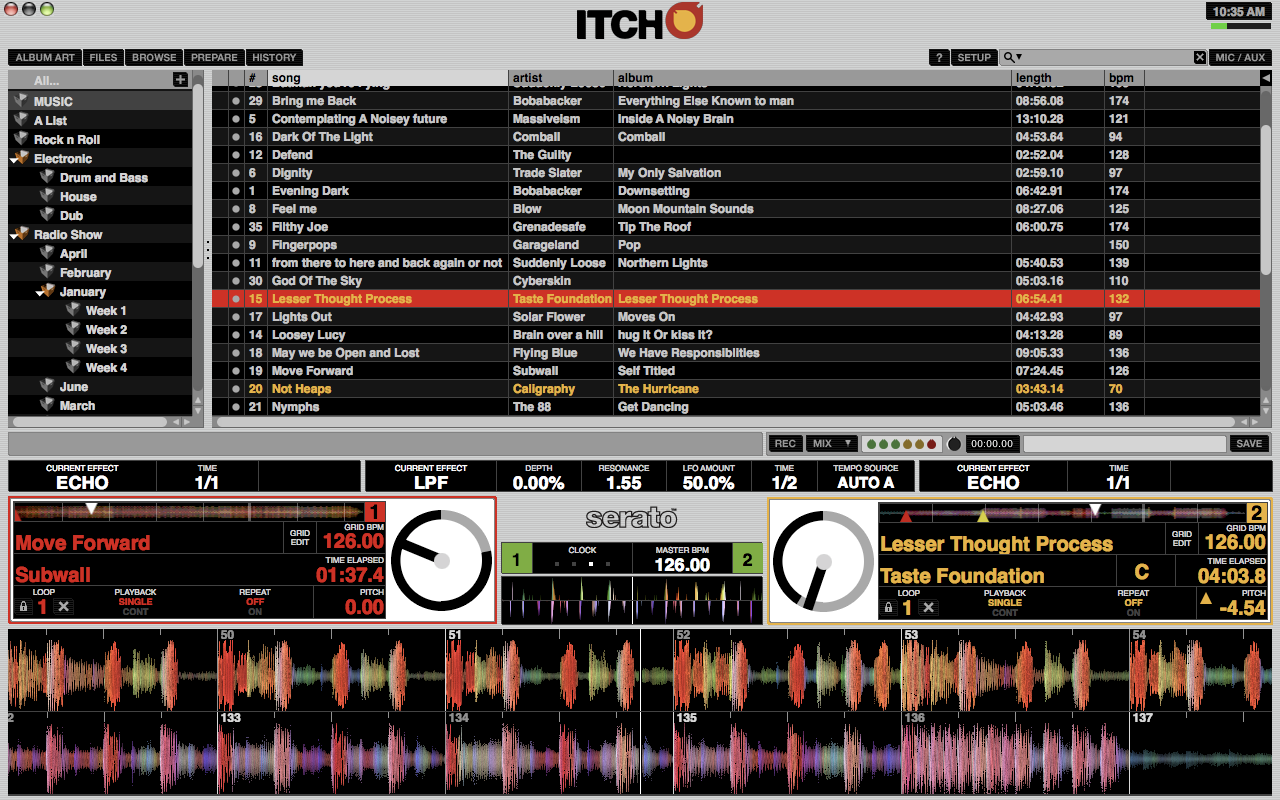
Task: Toggle the REC record button
Action: pos(785,444)
